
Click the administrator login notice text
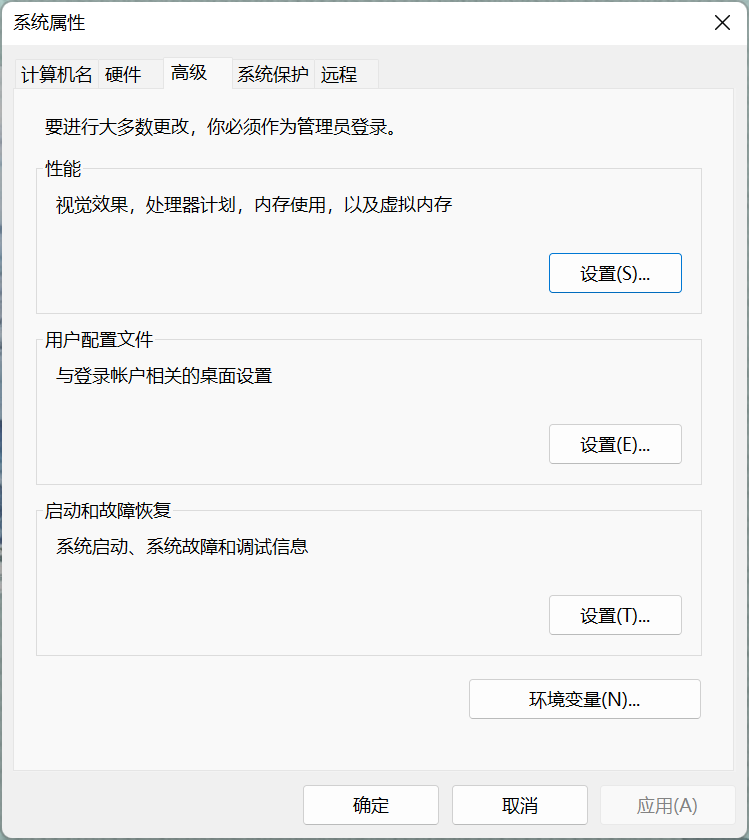pos(221,127)
